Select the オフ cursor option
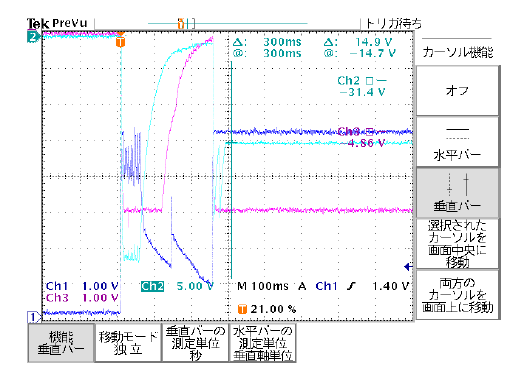 coord(457,91)
